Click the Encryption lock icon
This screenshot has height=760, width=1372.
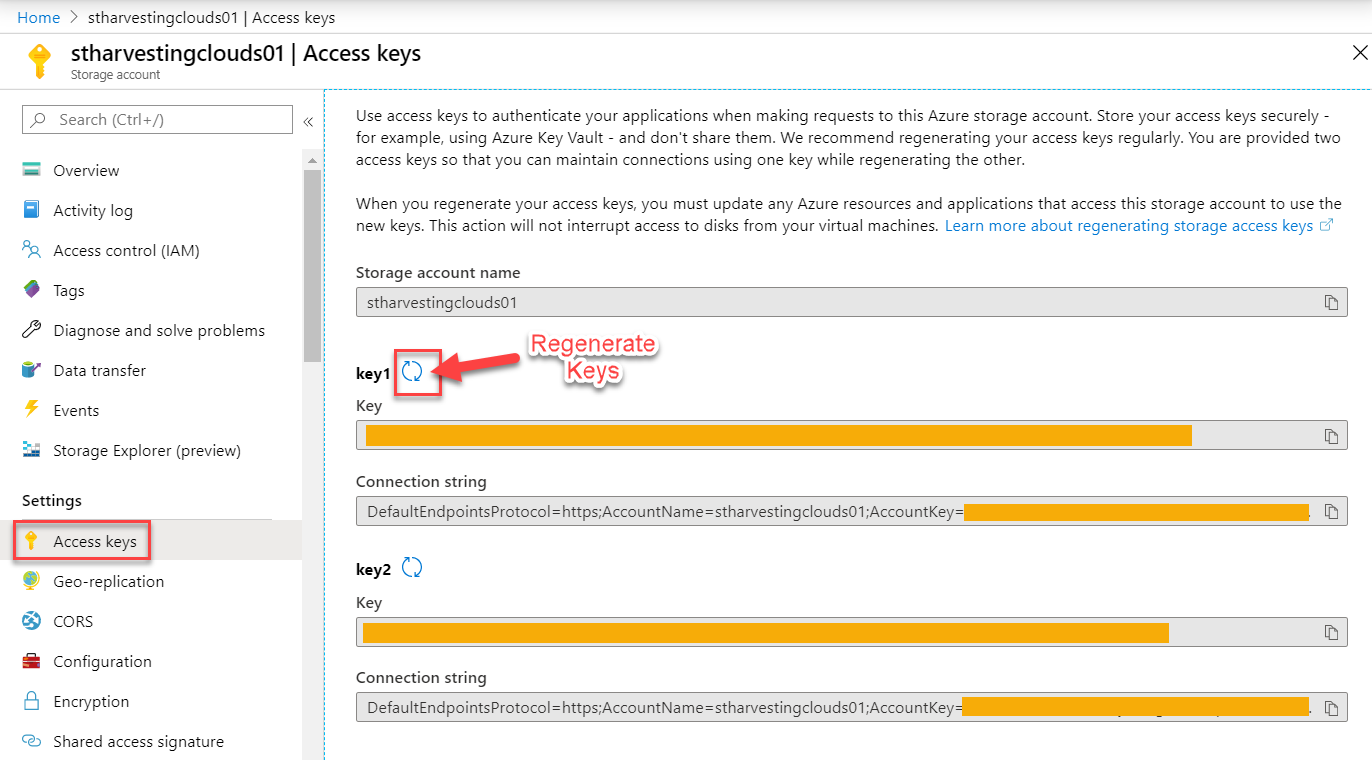pos(32,701)
